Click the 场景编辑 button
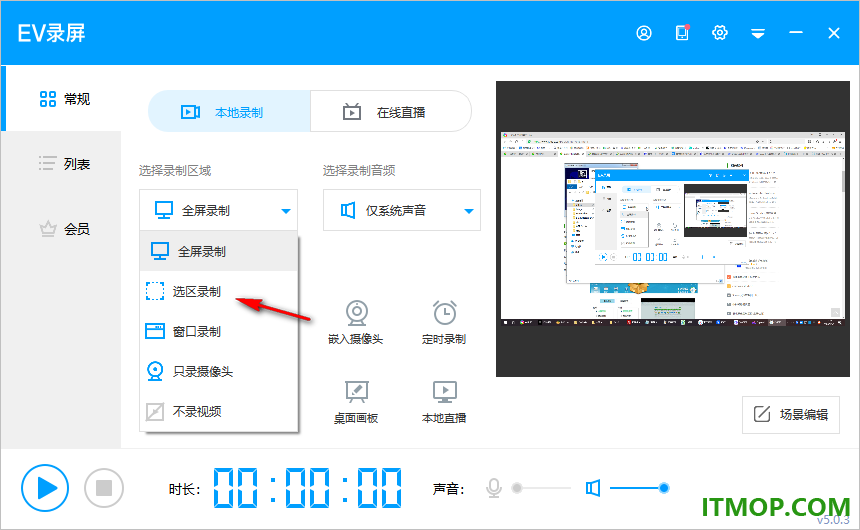This screenshot has width=860, height=530. [791, 415]
